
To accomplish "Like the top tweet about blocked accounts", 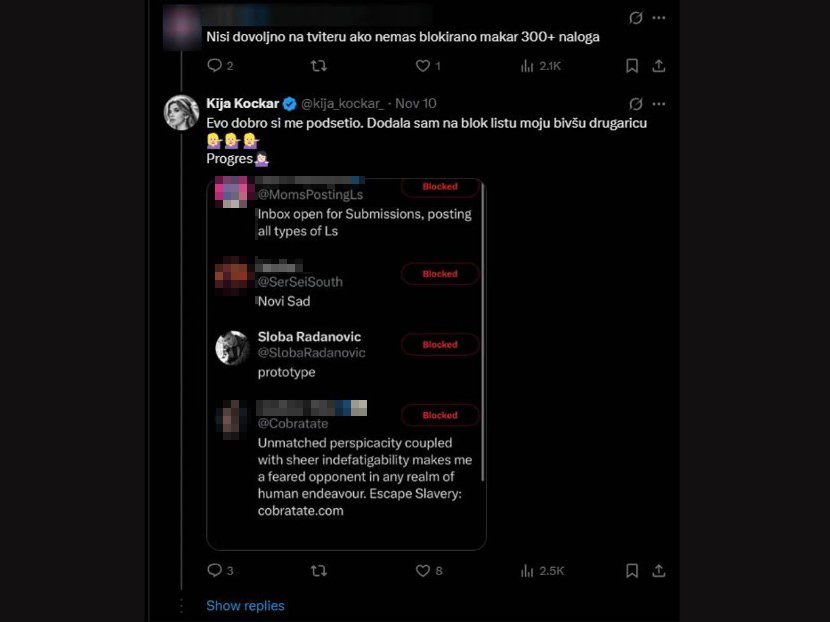I will pyautogui.click(x=423, y=66).
